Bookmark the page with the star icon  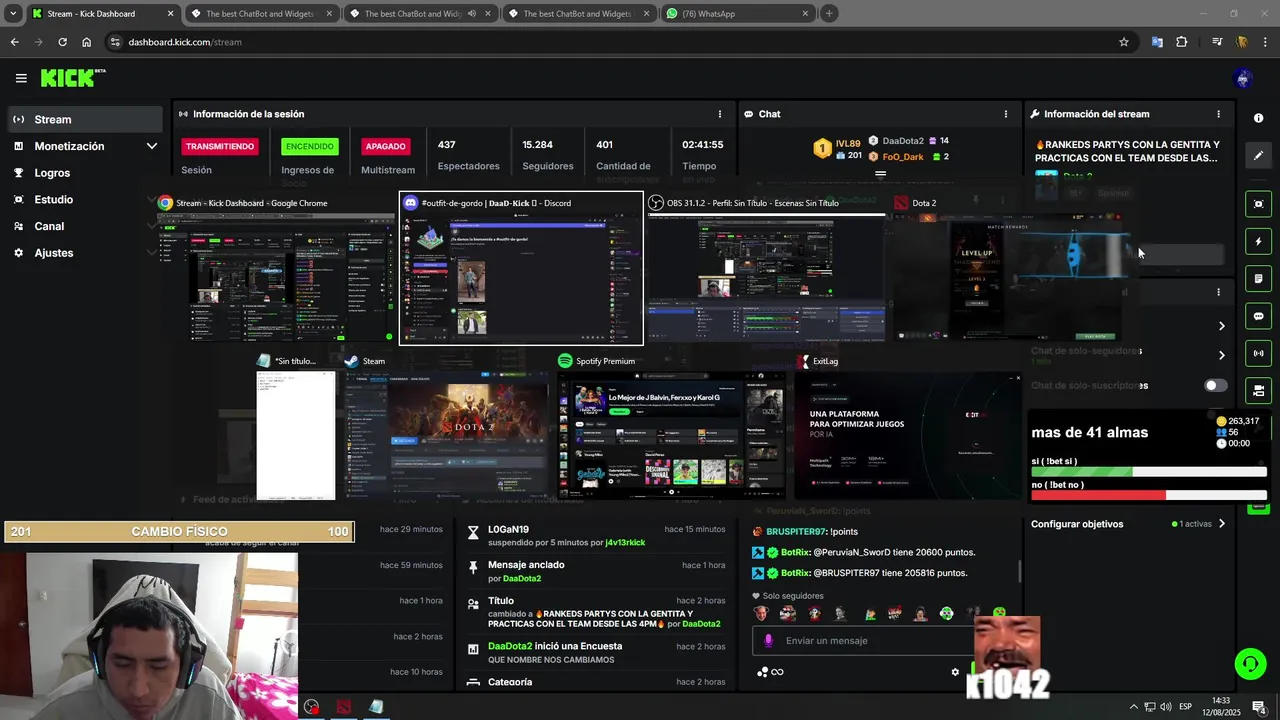click(1123, 42)
